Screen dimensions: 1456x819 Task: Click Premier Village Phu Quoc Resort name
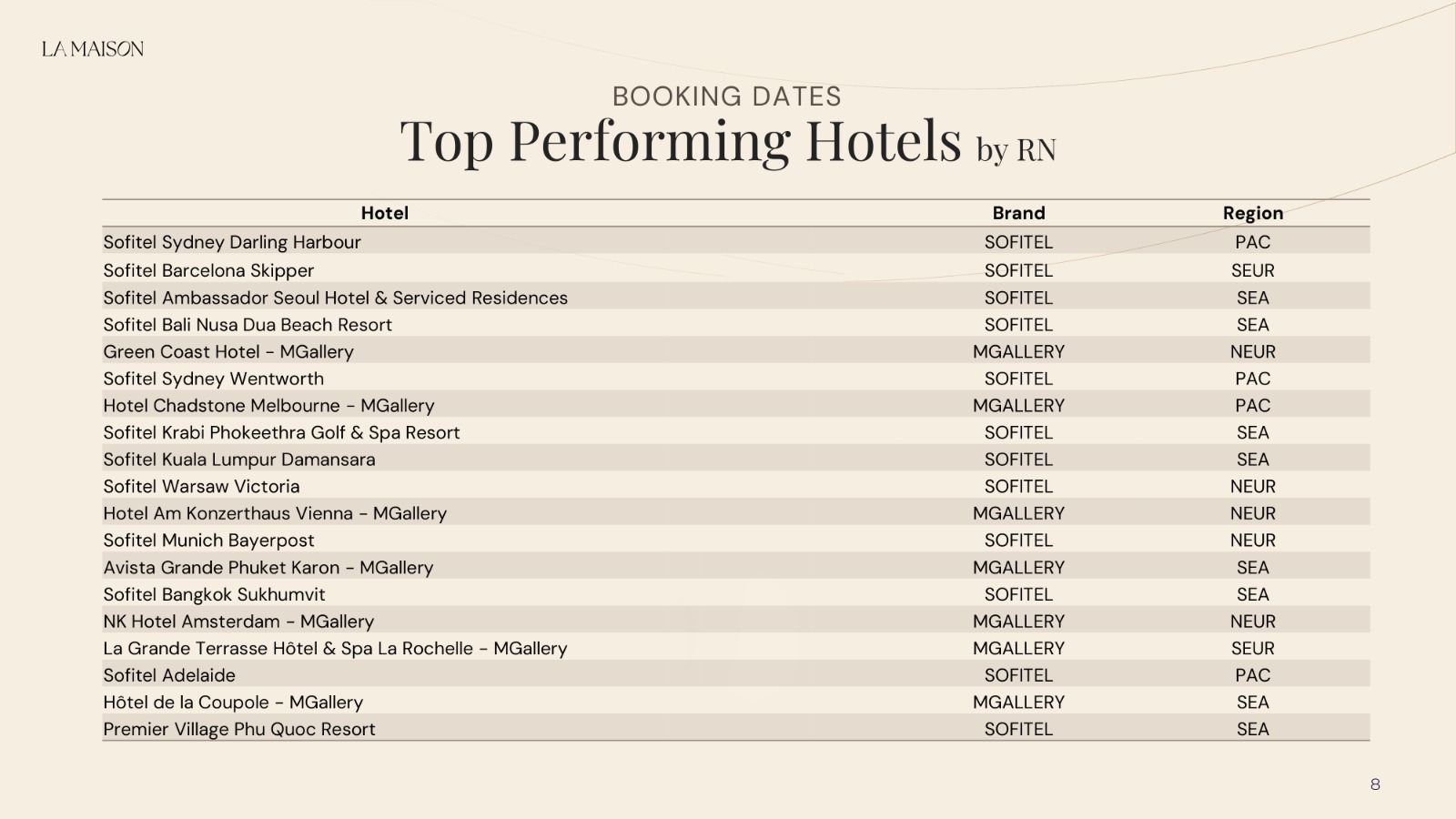click(239, 730)
